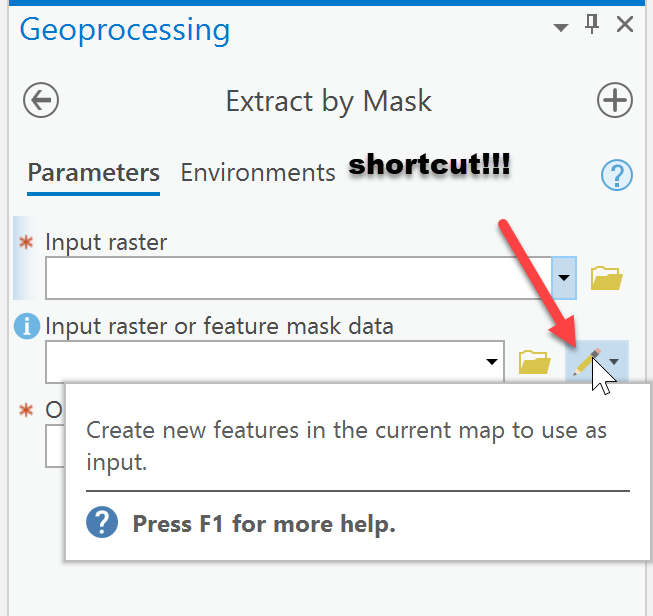Click the Extract by Mask tool title
This screenshot has width=653, height=616.
(328, 101)
